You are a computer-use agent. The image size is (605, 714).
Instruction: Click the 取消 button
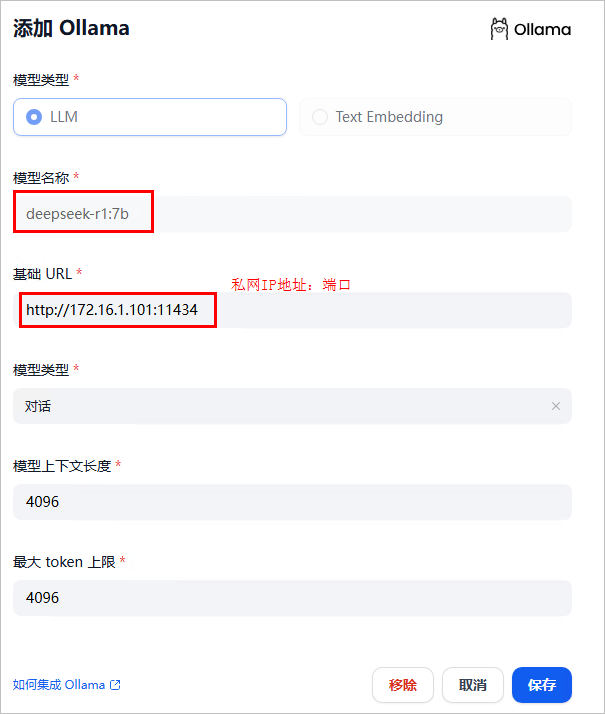[473, 685]
